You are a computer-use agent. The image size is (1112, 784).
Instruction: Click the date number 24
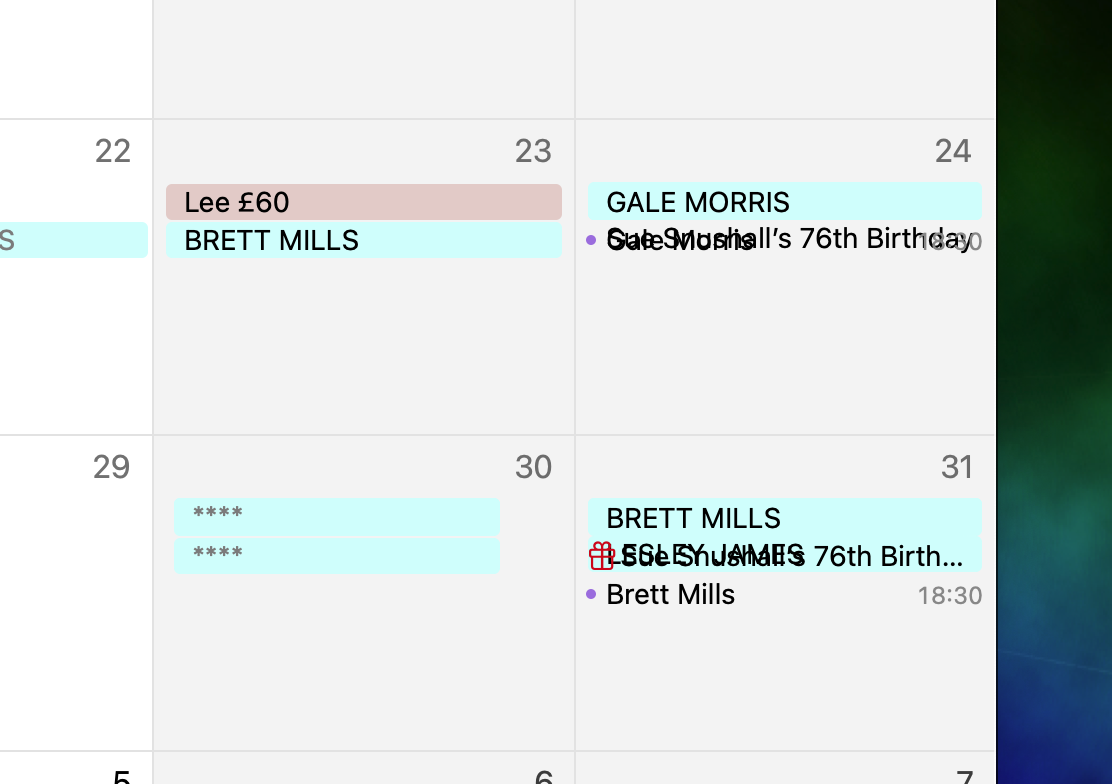click(952, 151)
